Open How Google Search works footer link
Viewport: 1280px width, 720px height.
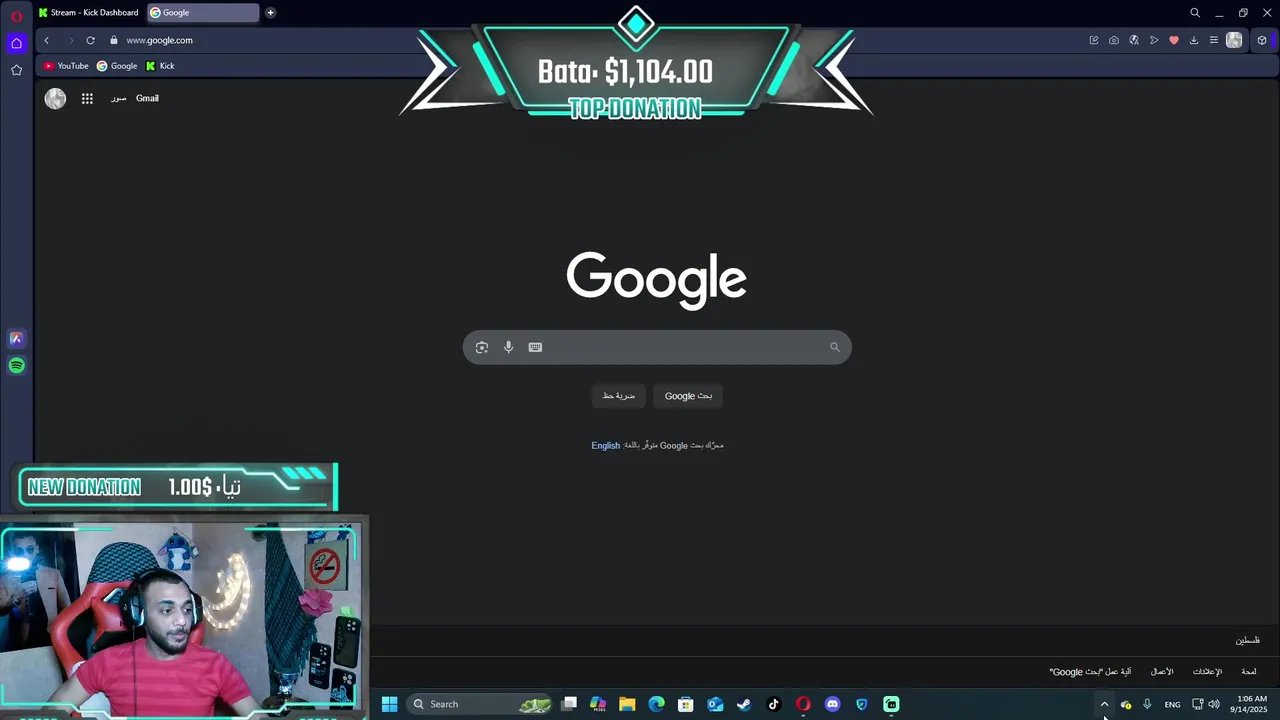1090,672
